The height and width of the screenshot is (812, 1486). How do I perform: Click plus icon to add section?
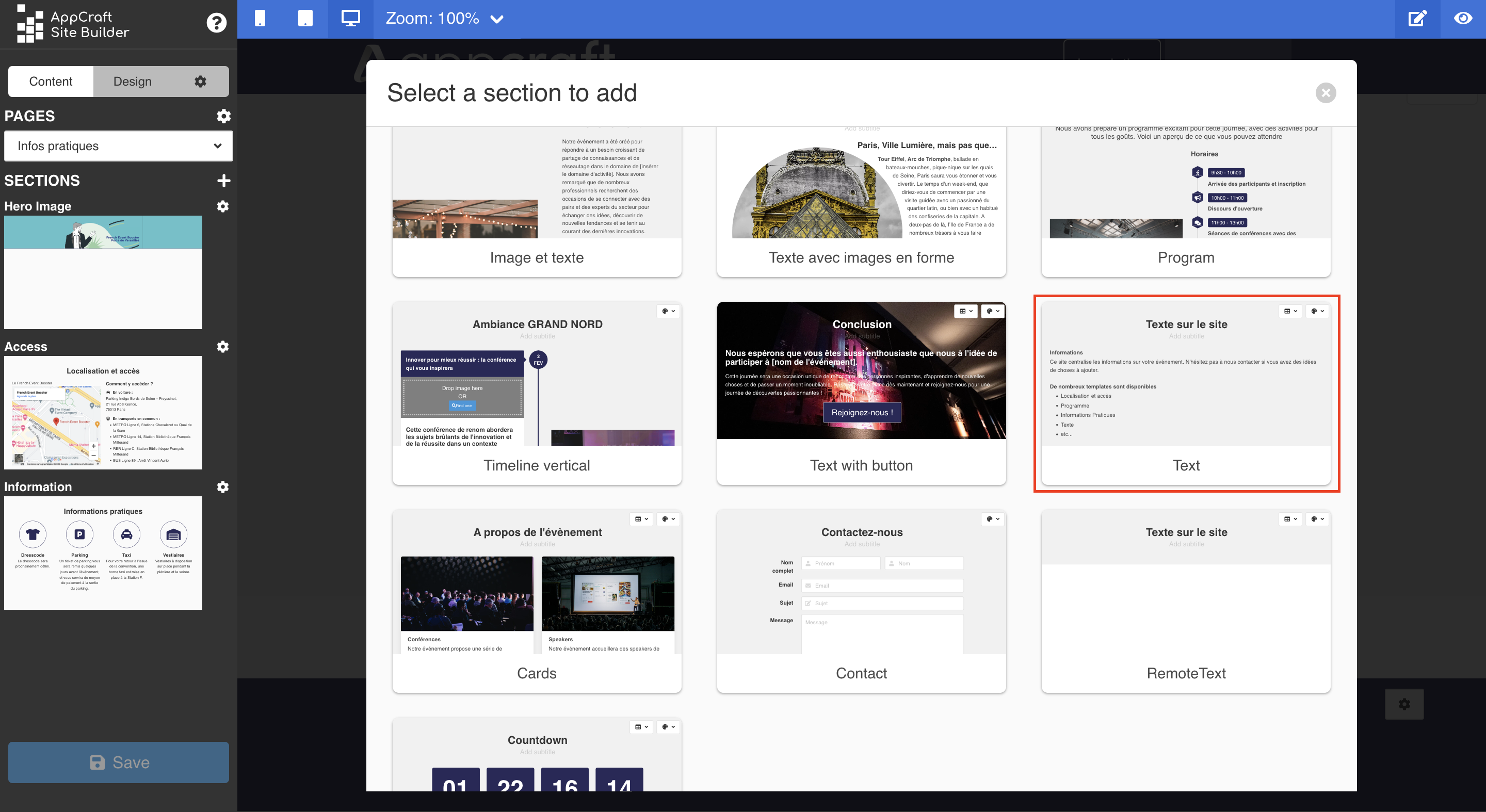[224, 181]
